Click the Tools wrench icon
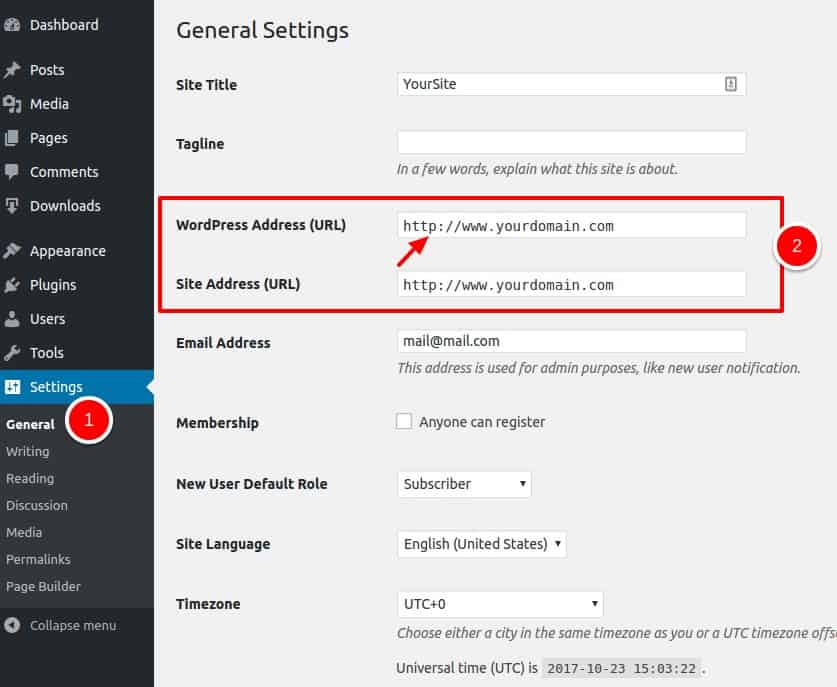This screenshot has width=837, height=687. pyautogui.click(x=12, y=353)
